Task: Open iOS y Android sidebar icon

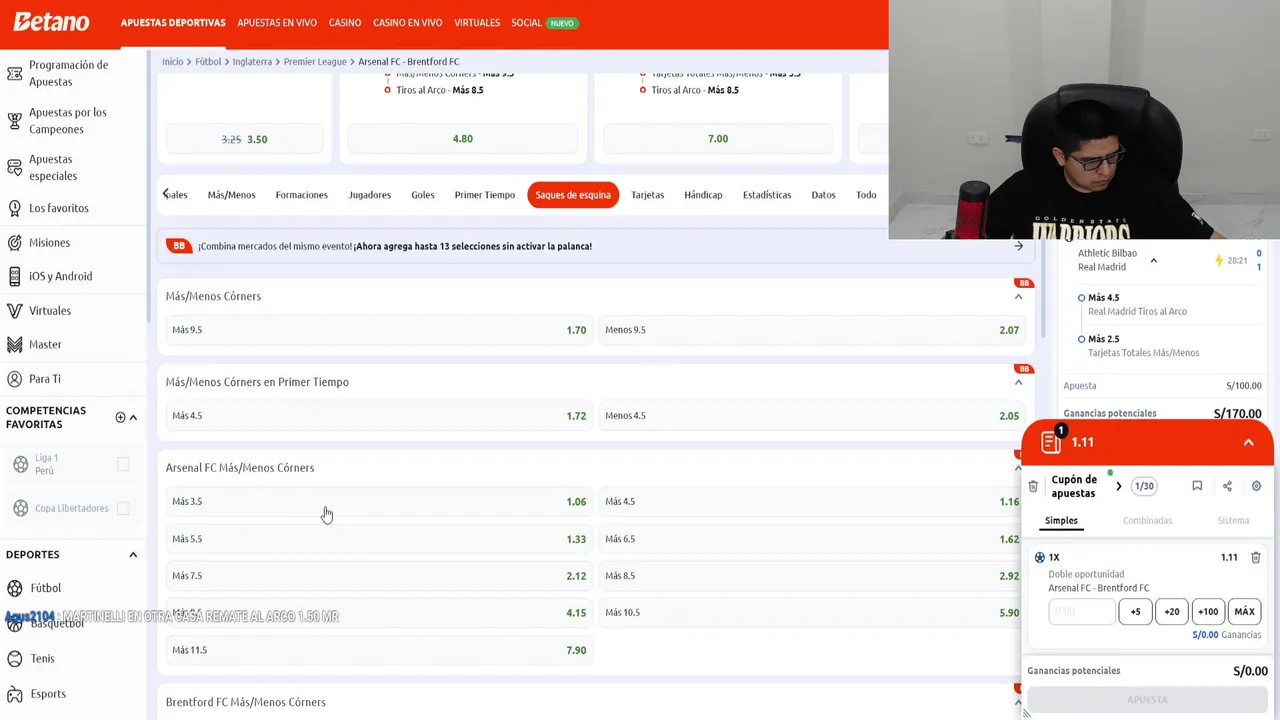Action: click(x=14, y=277)
